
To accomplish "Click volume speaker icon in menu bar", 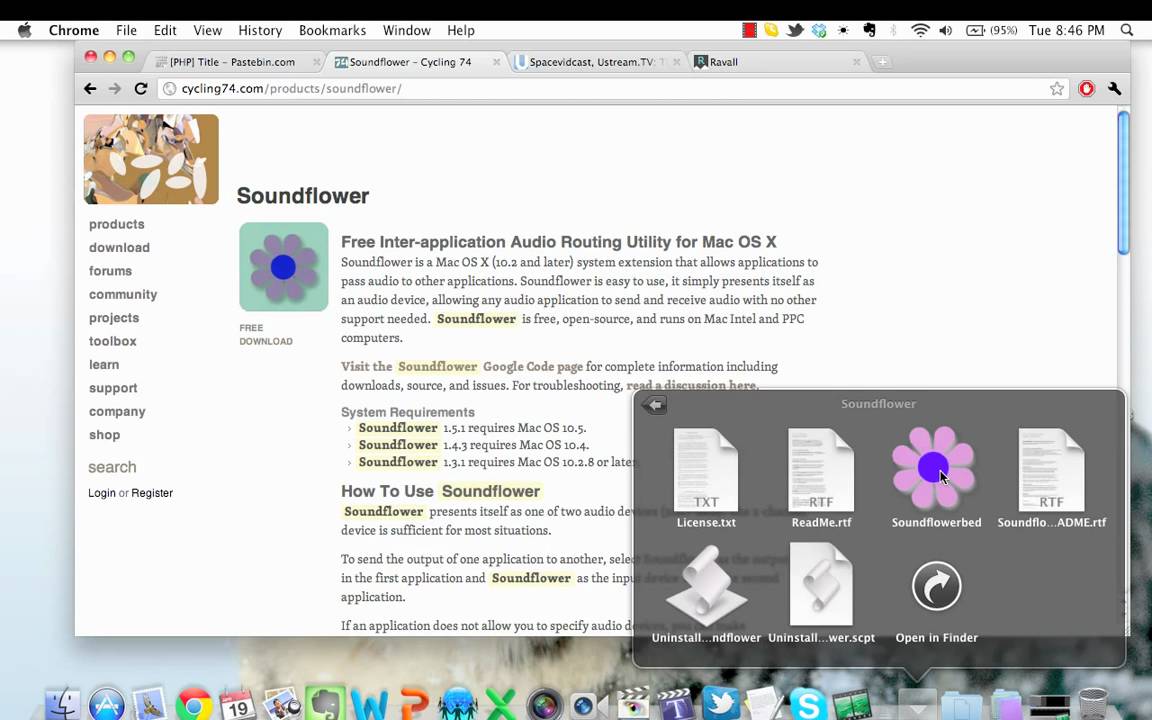I will pos(946,30).
